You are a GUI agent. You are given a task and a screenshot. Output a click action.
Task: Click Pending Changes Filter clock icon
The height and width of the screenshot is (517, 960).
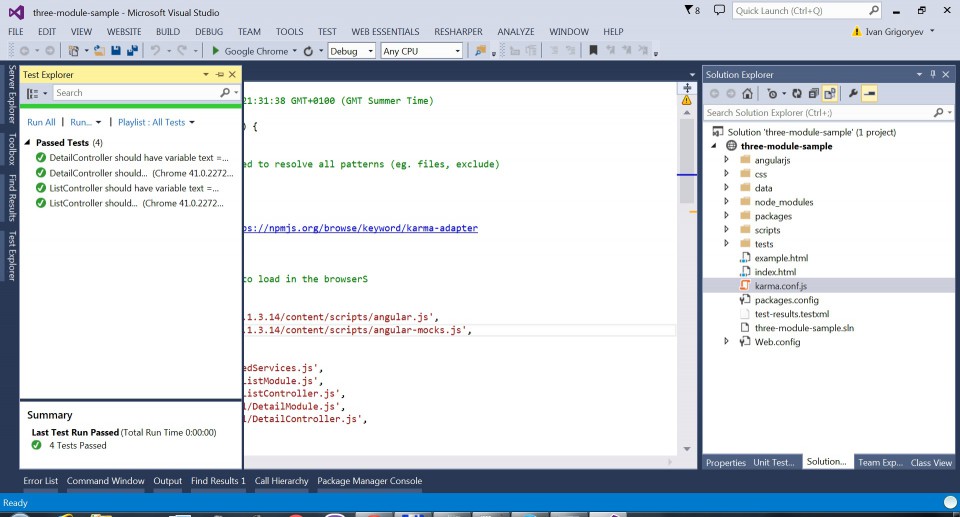[x=772, y=94]
